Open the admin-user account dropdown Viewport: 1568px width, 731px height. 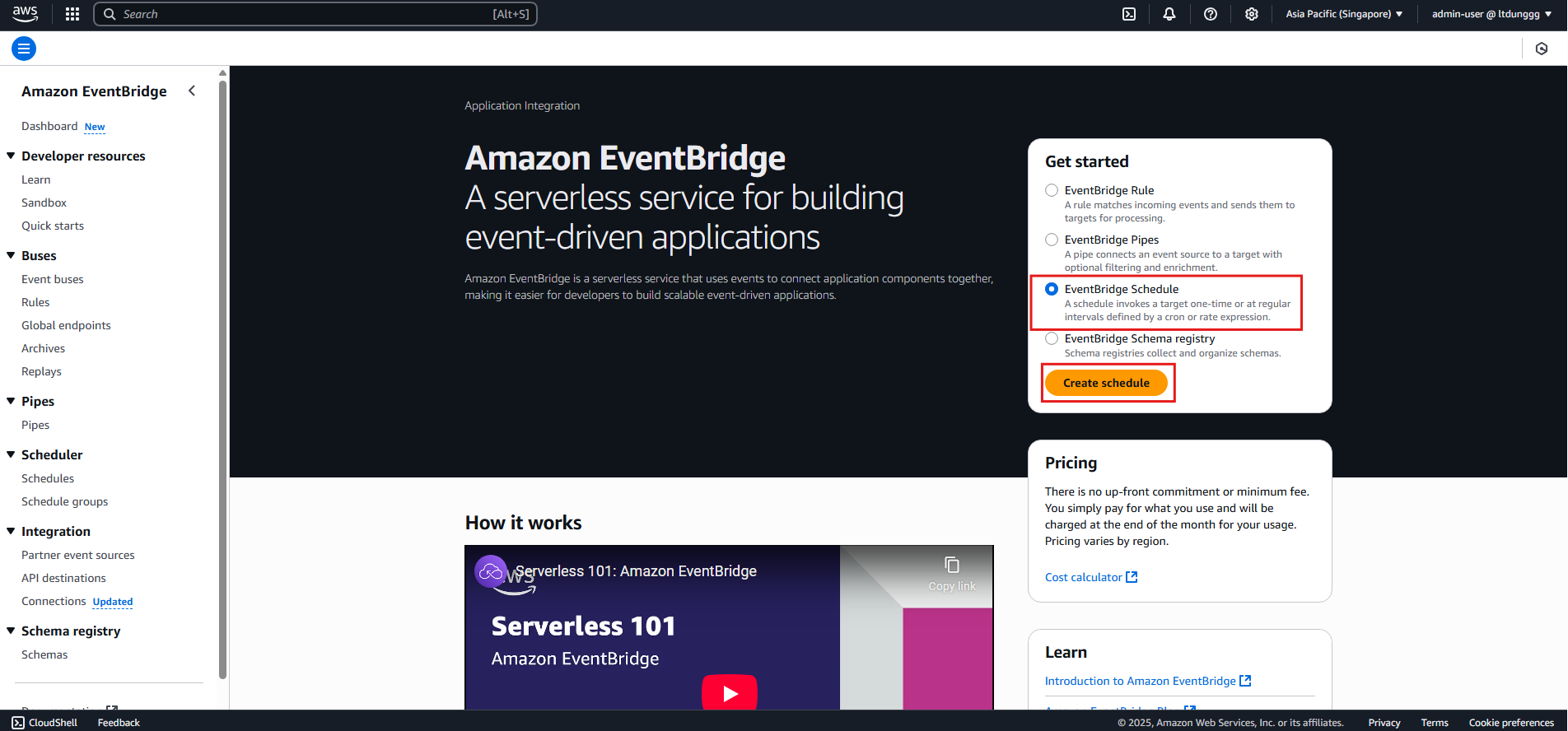coord(1491,14)
